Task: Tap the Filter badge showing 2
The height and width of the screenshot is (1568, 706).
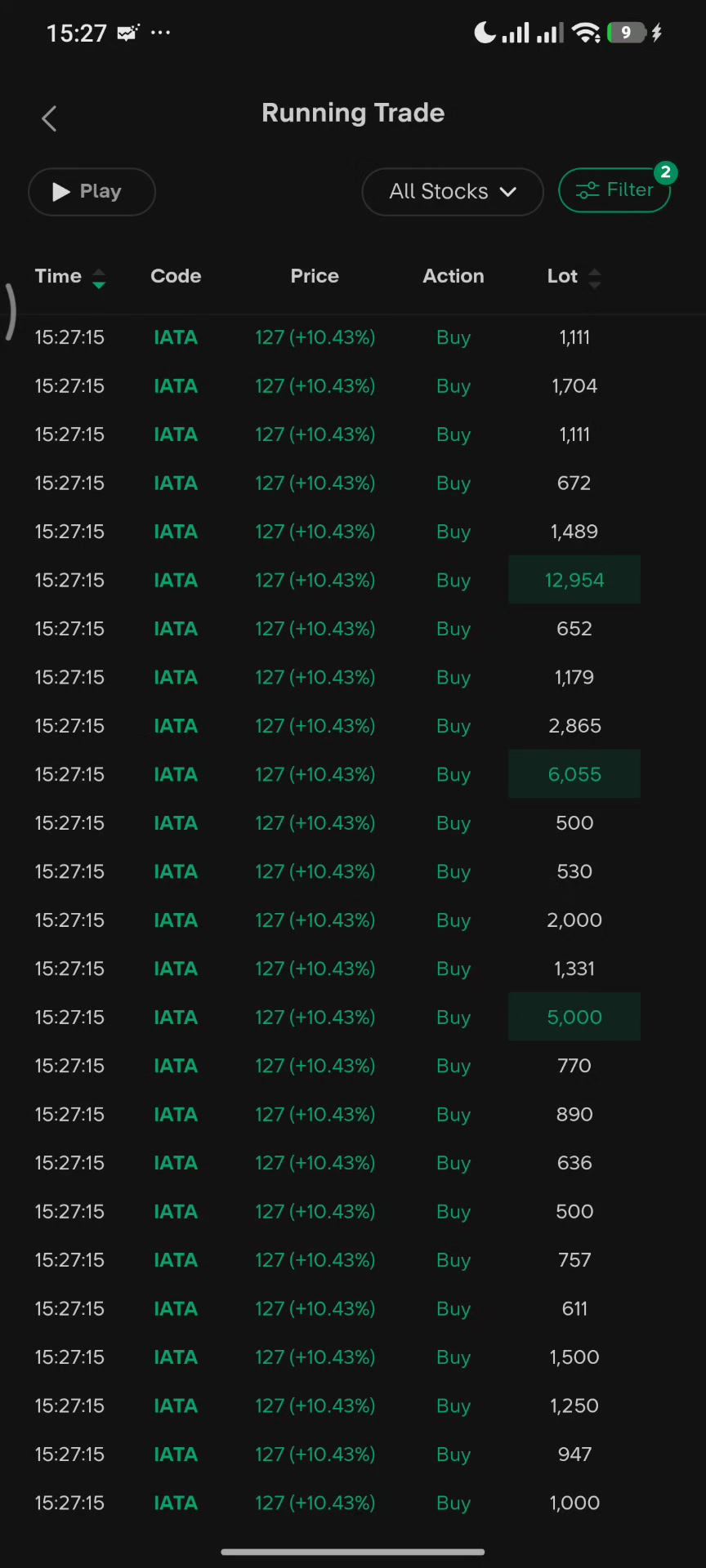Action: point(665,172)
